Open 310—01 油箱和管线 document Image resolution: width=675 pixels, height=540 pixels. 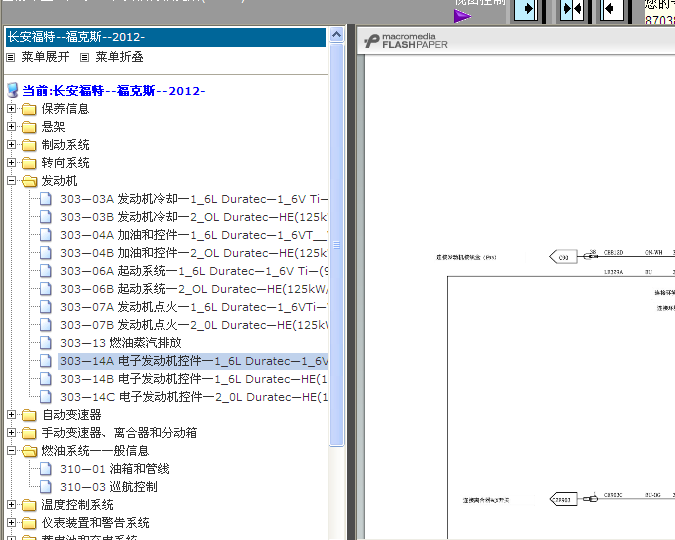tap(115, 469)
